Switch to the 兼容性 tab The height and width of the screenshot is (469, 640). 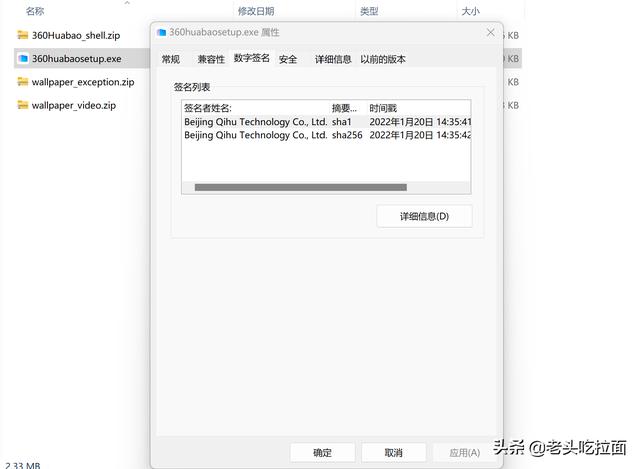pyautogui.click(x=211, y=59)
